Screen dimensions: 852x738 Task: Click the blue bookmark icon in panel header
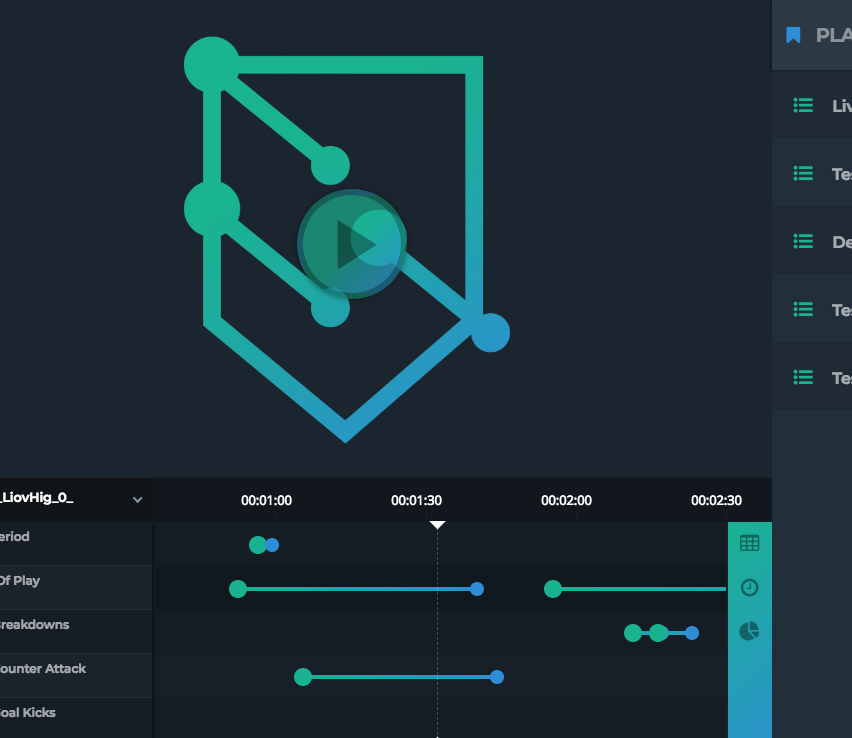(793, 35)
